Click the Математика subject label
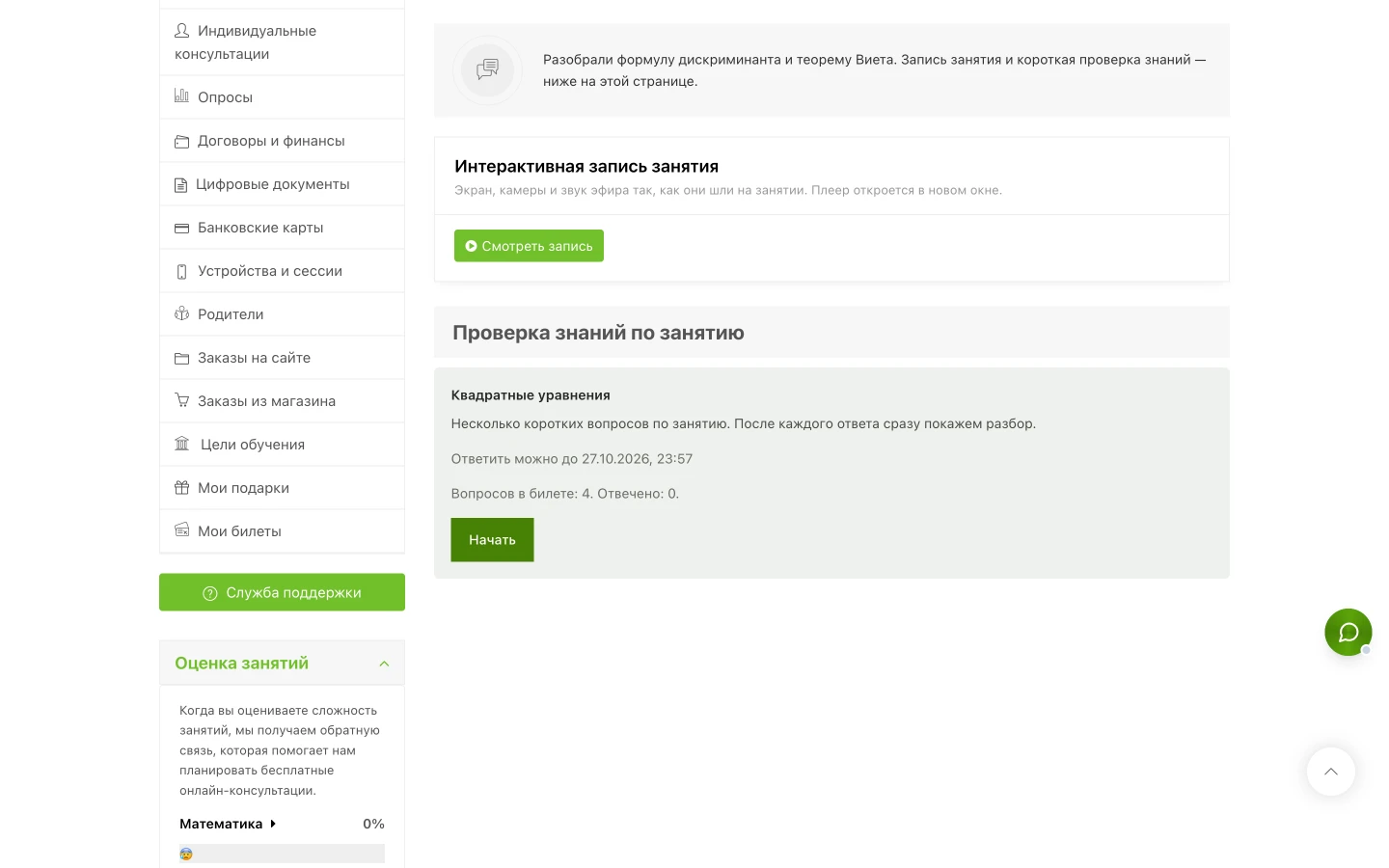1389x868 pixels. click(221, 824)
